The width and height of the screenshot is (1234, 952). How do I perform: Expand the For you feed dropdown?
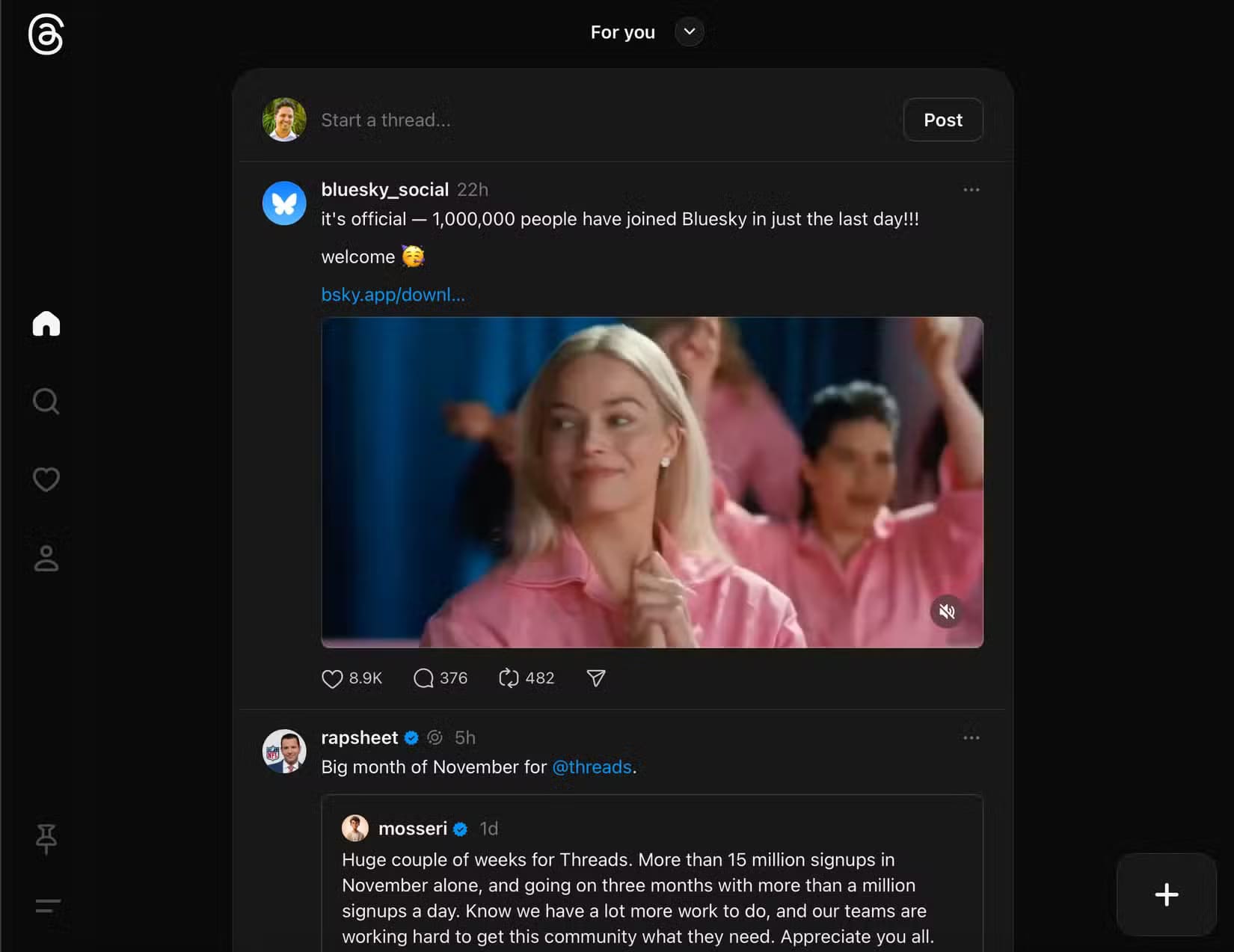[x=689, y=32]
